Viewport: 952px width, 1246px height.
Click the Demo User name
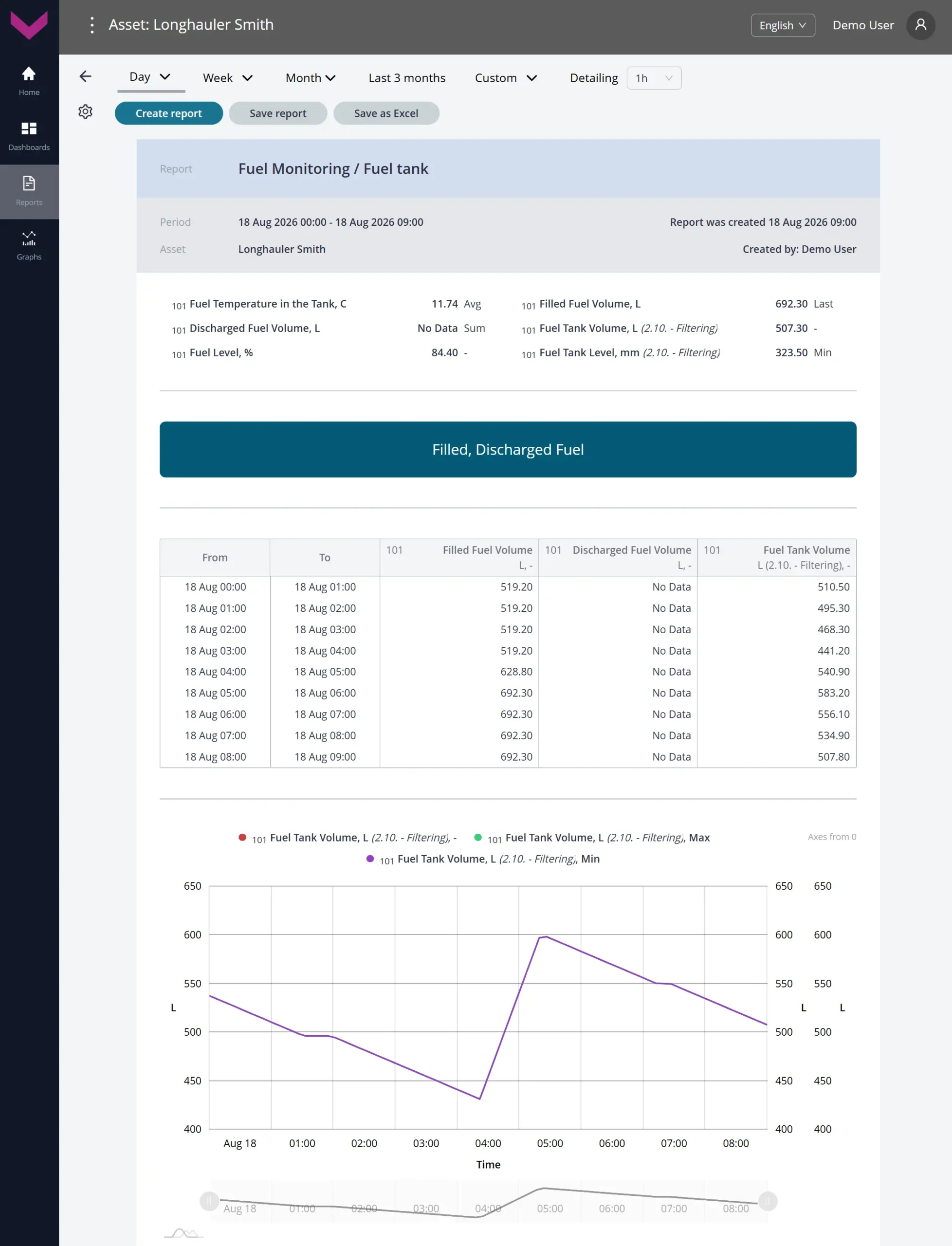pyautogui.click(x=863, y=25)
